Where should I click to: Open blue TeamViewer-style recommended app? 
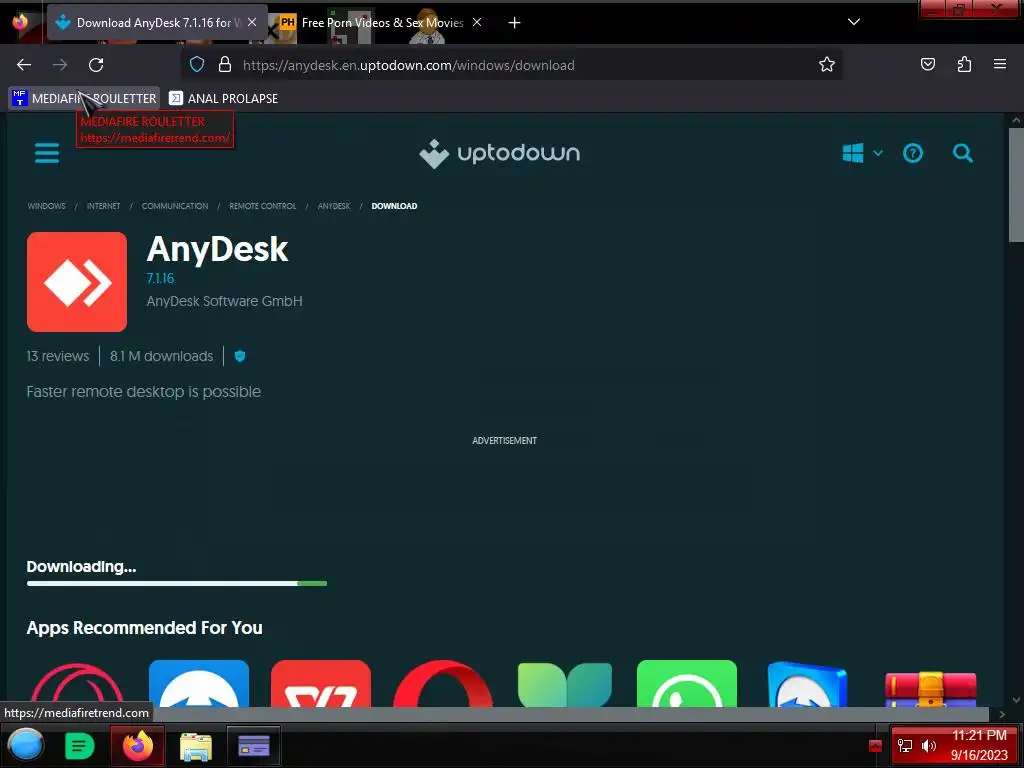pyautogui.click(x=199, y=684)
